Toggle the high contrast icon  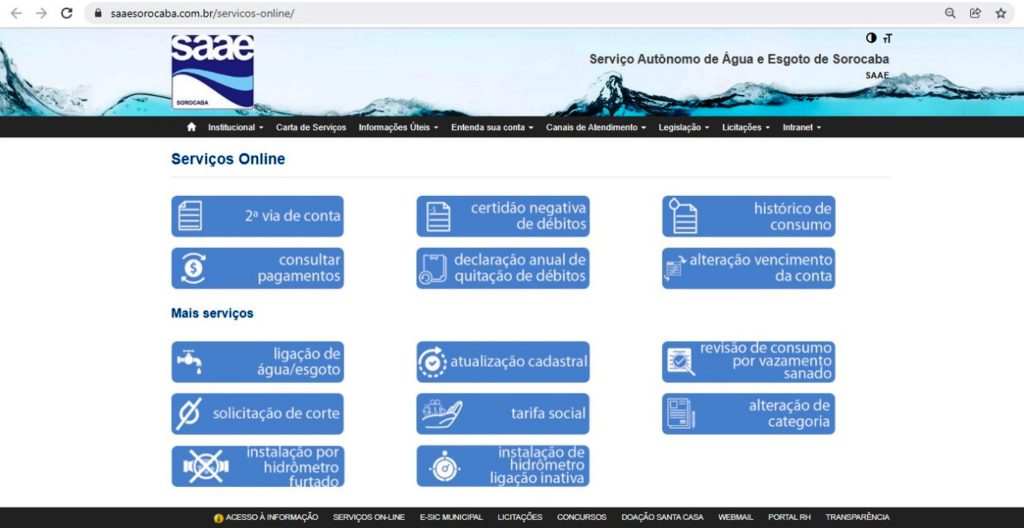(871, 38)
